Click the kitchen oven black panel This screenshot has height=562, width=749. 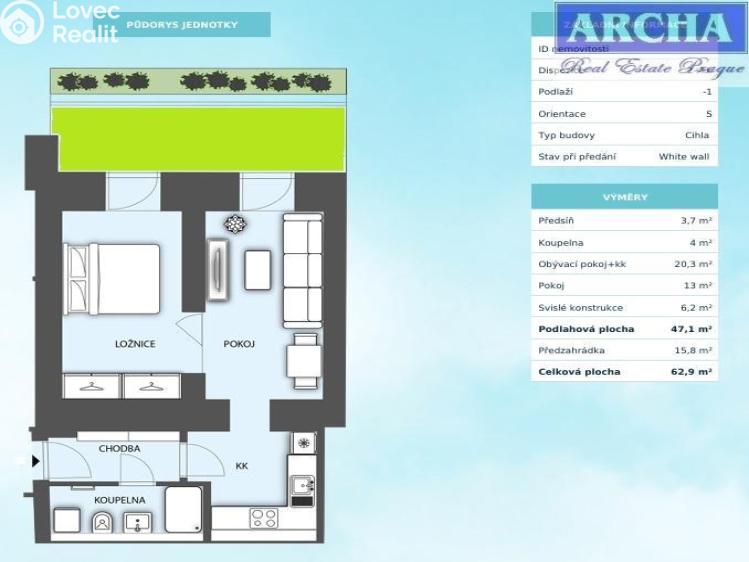click(x=302, y=501)
